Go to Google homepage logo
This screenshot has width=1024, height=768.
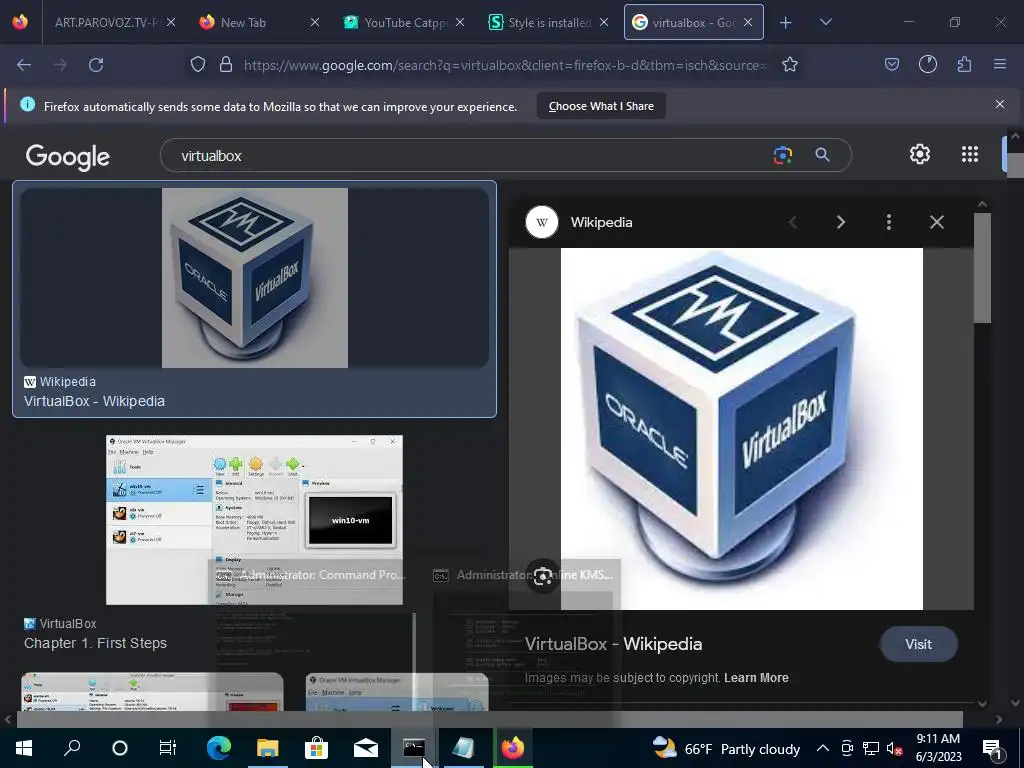67,157
